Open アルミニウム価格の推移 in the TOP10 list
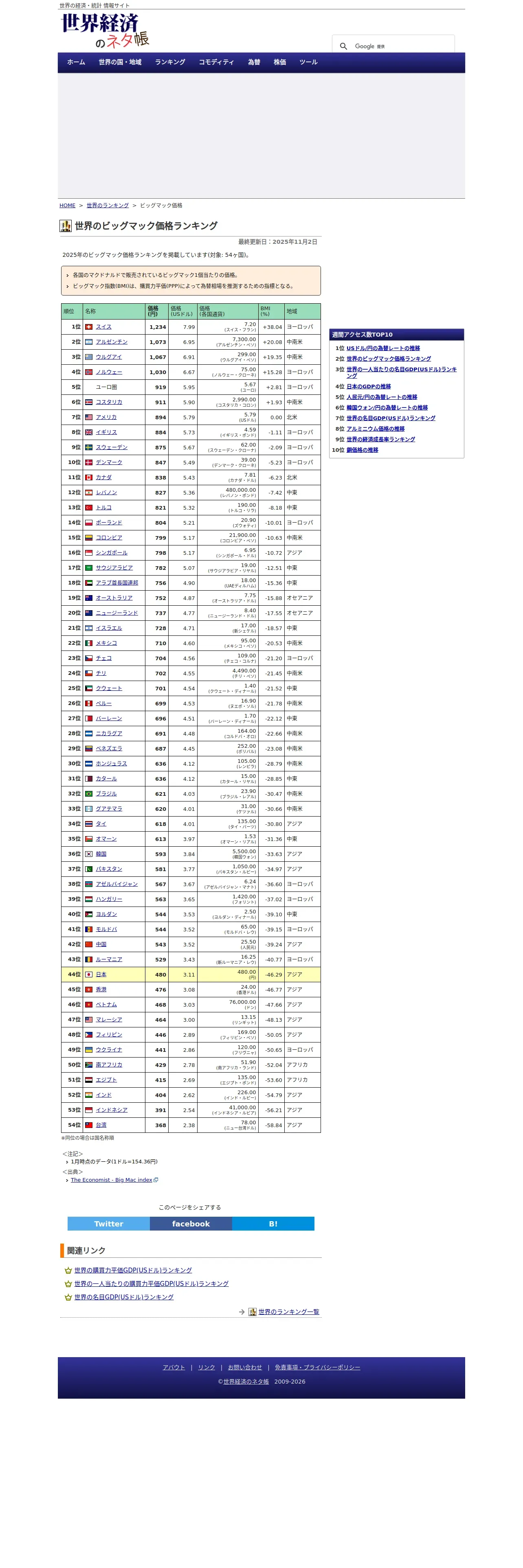523x1568 pixels. click(x=375, y=429)
